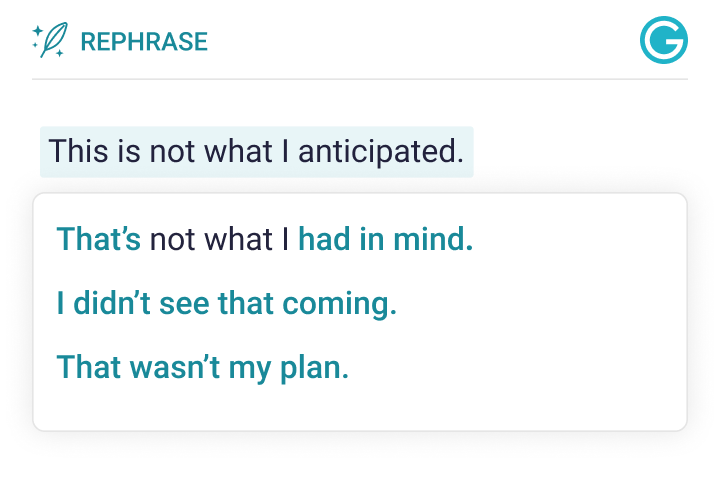
Task: Select the original sentence 'This is not what I anticipated.'
Action: (256, 152)
